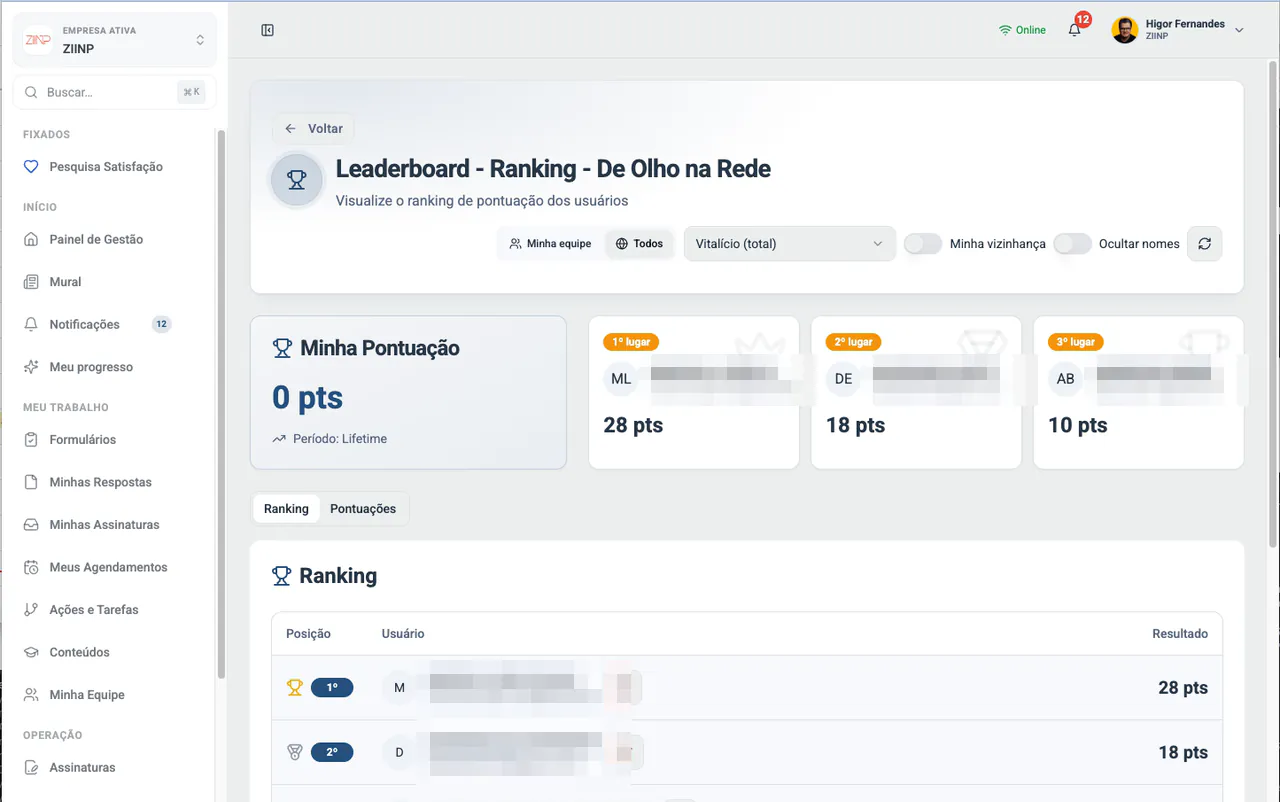Switch to the Ranking tab
Image resolution: width=1280 pixels, height=802 pixels.
(286, 508)
